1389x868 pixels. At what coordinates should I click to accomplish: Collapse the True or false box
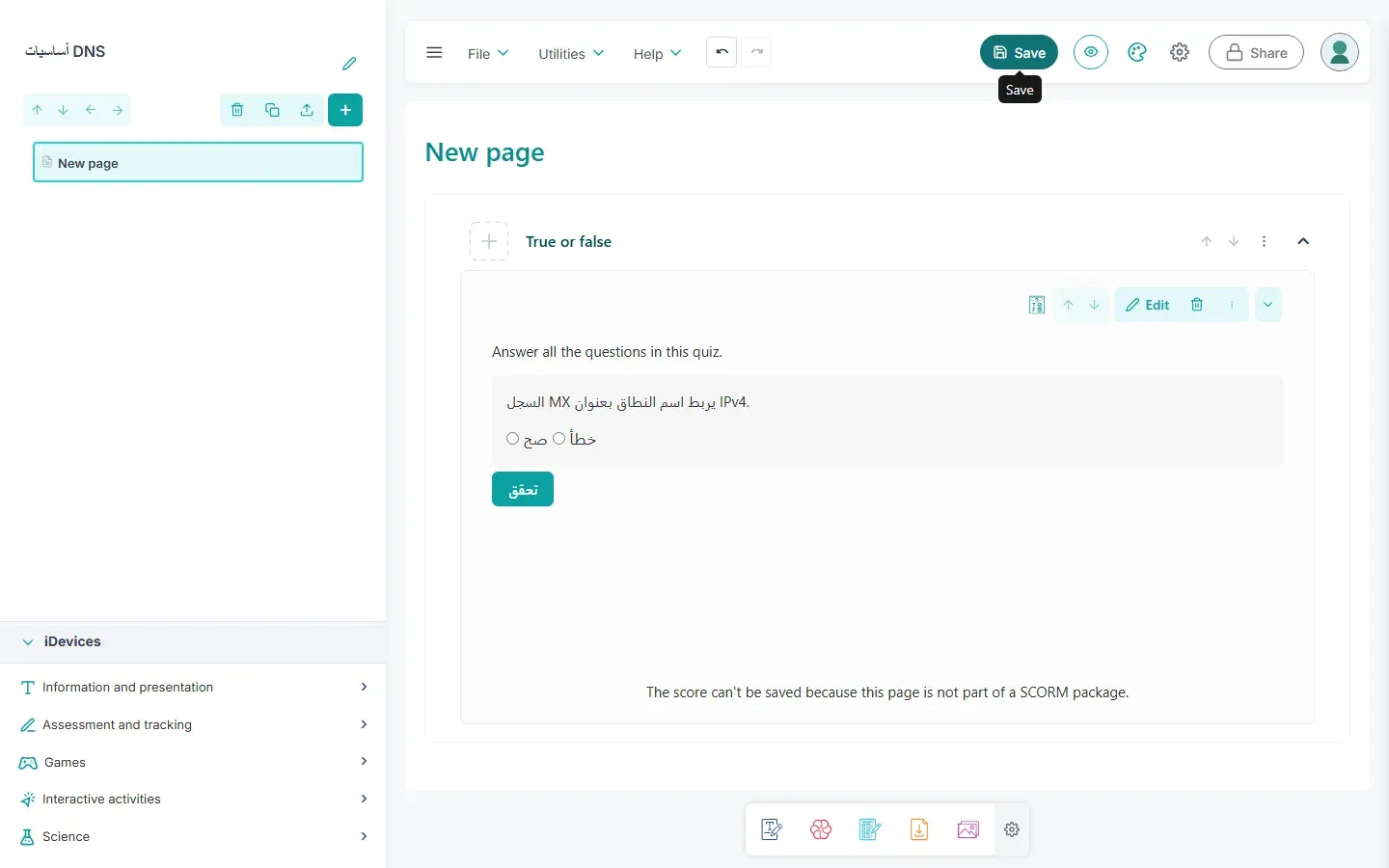(x=1303, y=241)
